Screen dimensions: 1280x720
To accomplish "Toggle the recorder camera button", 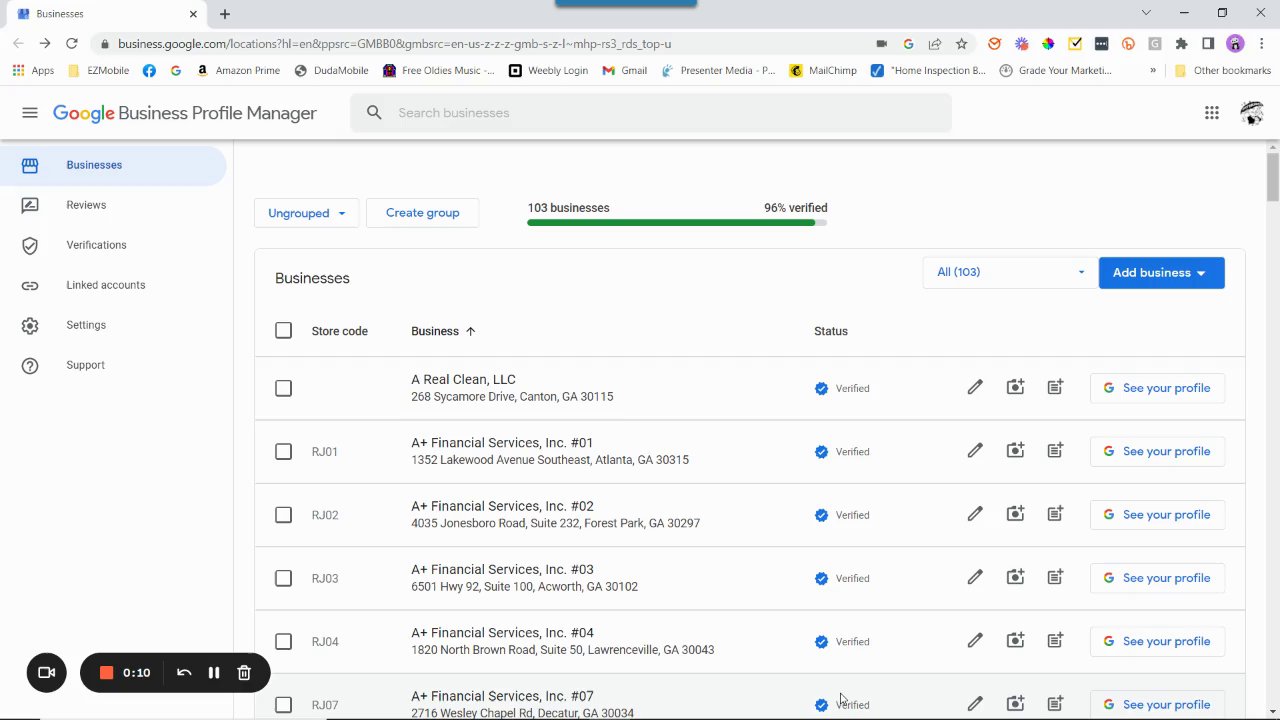I will (46, 673).
